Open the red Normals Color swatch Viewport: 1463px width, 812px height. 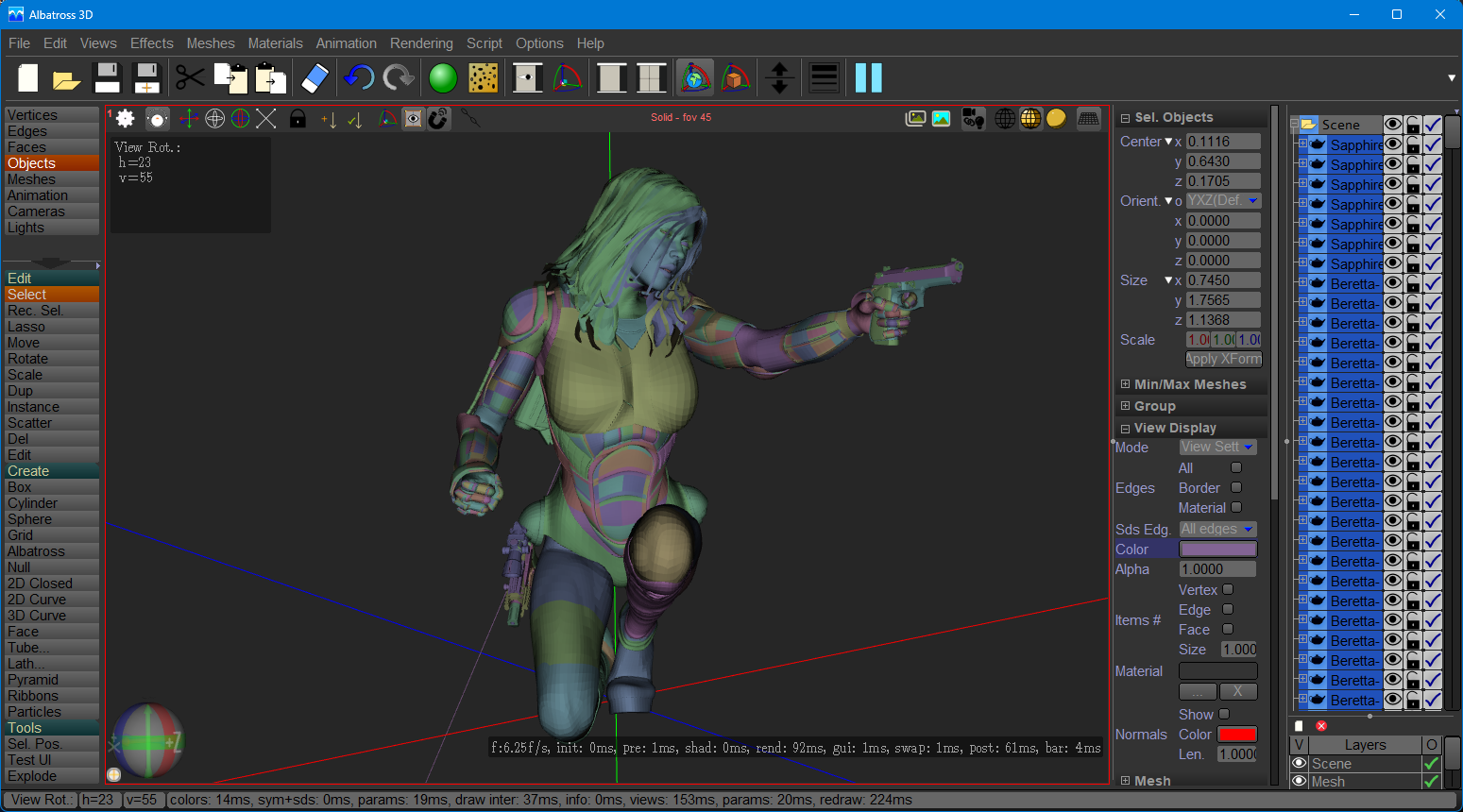(1237, 734)
